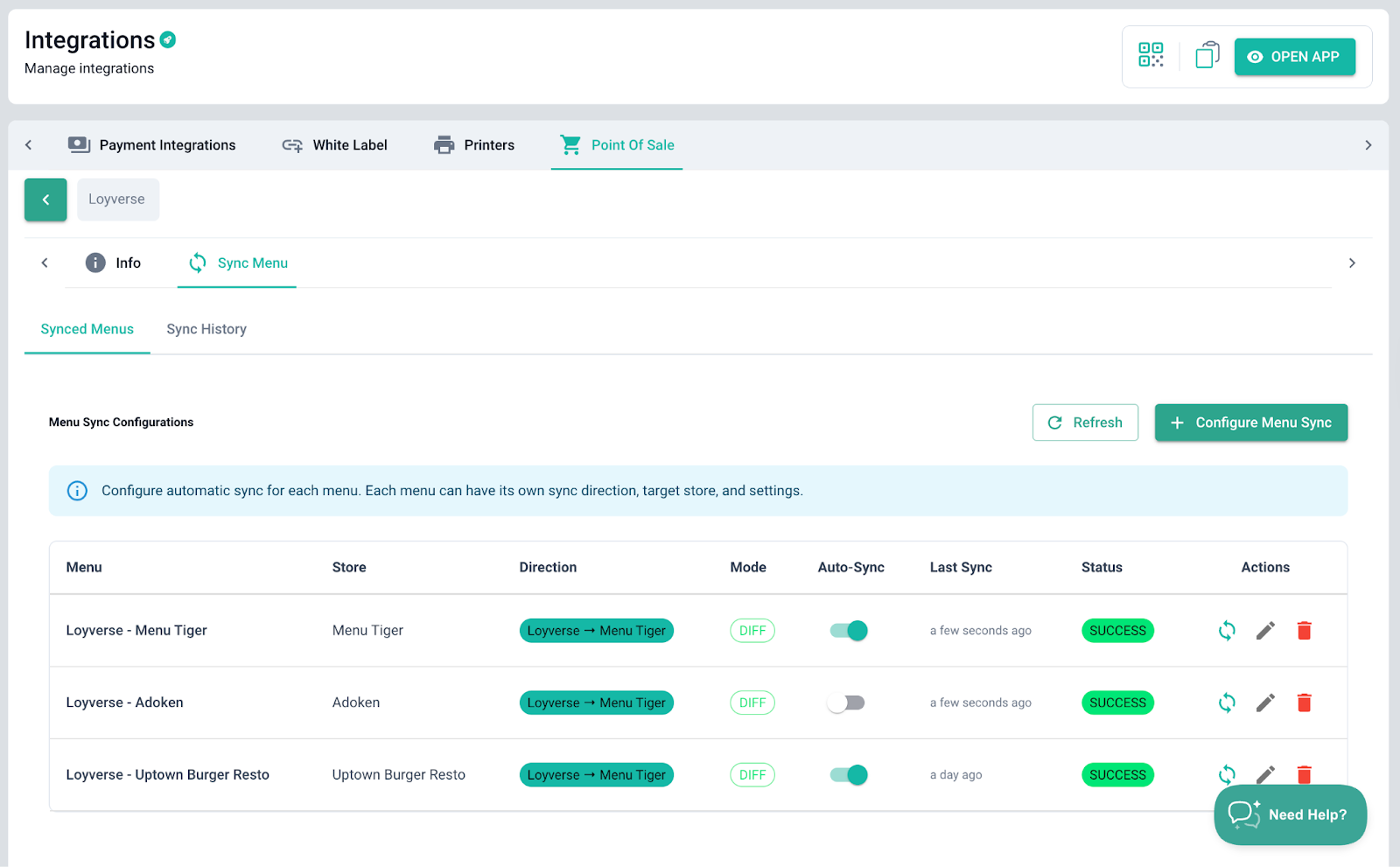1400x867 pixels.
Task: Edit the Uptown Burger Resto sync configuration
Action: point(1265,774)
